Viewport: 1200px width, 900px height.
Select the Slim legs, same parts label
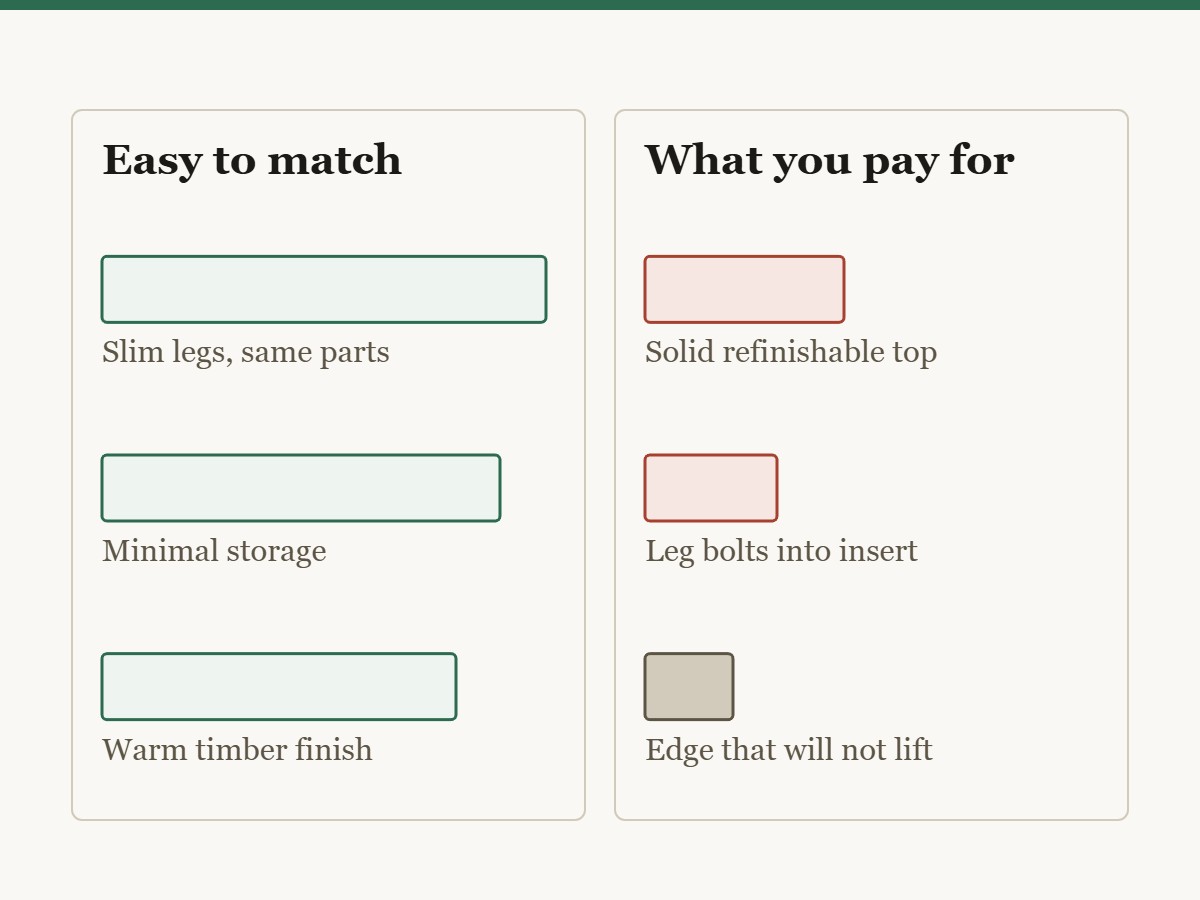tap(246, 352)
